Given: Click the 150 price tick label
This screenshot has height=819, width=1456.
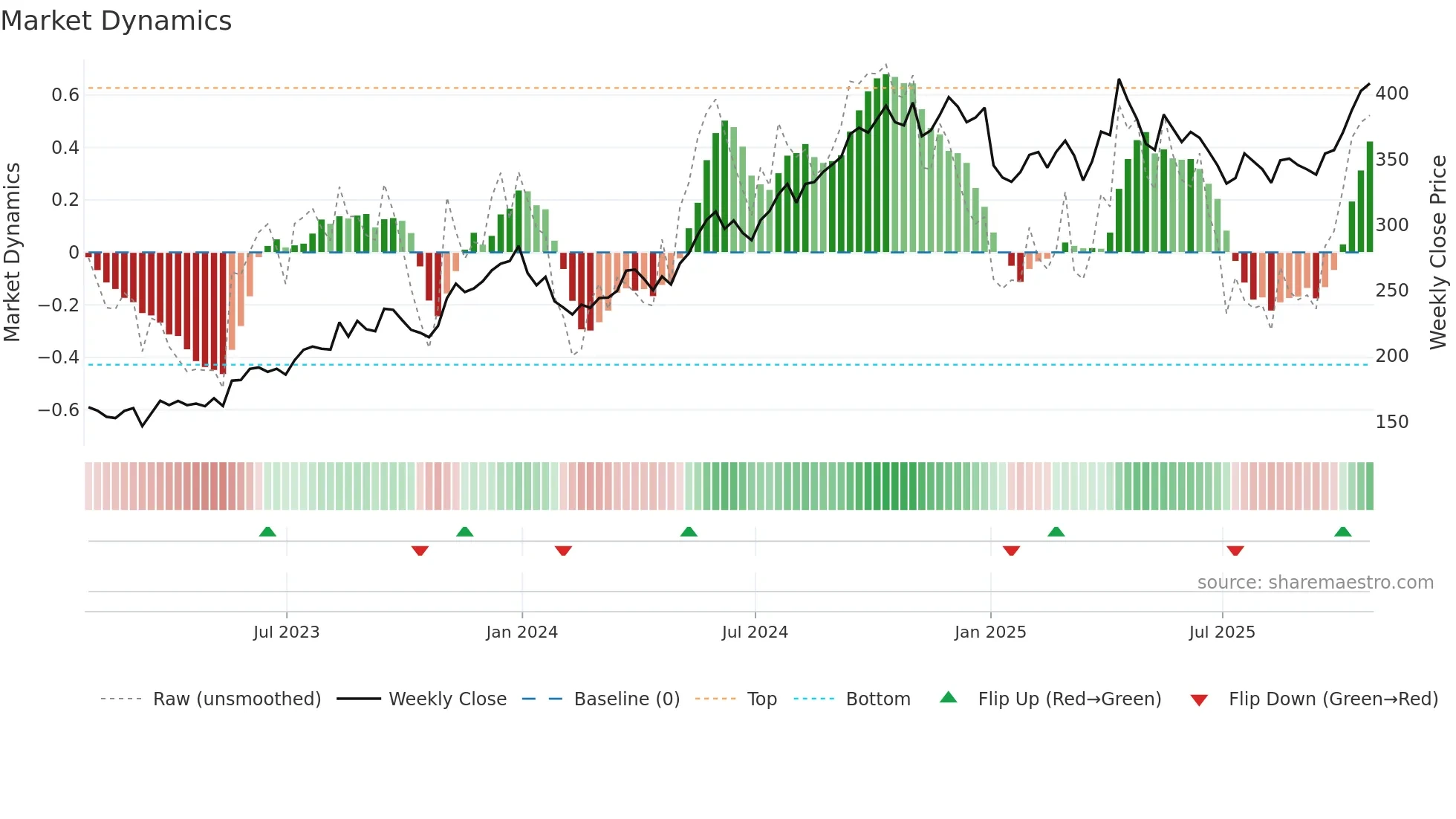Looking at the screenshot, I should coord(1392,422).
